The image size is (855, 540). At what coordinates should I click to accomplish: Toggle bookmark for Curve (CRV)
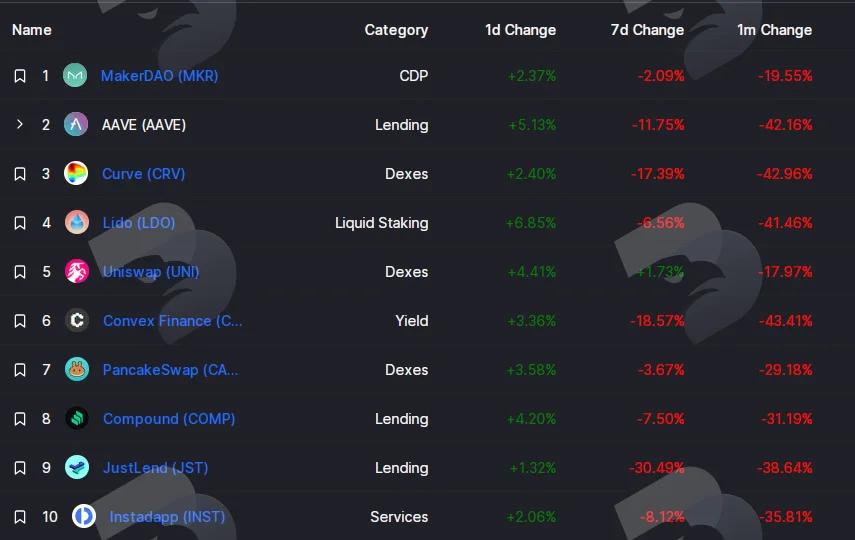20,174
